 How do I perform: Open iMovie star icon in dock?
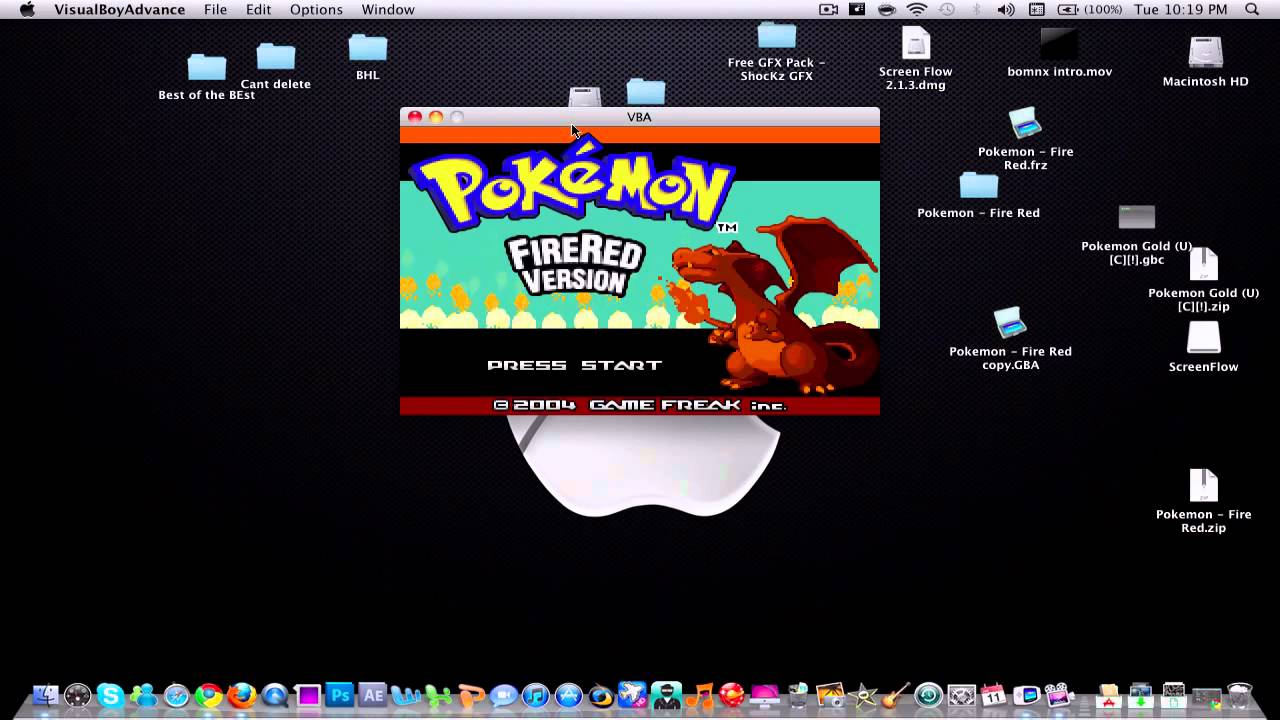[862, 695]
